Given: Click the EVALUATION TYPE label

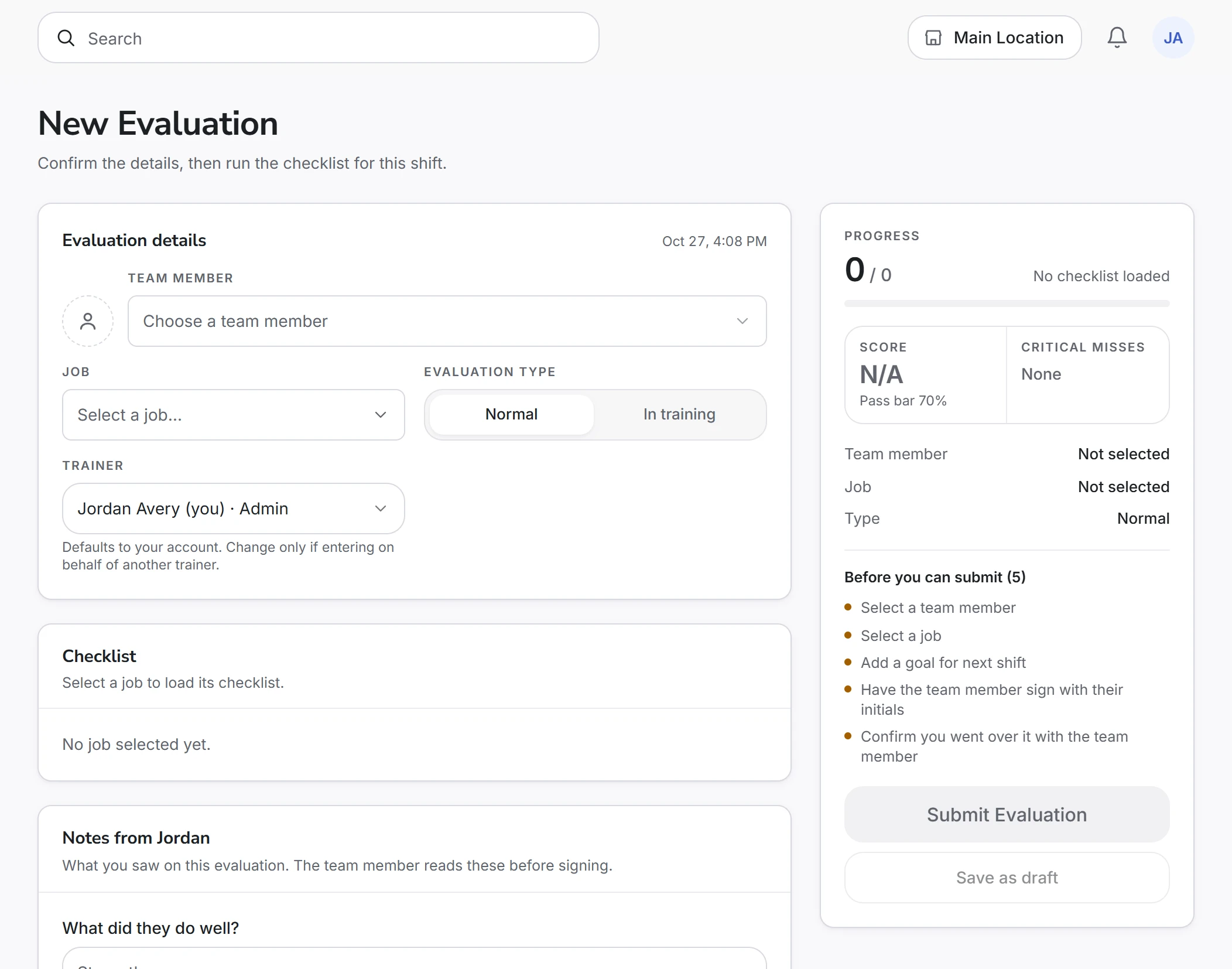Looking at the screenshot, I should [x=490, y=372].
